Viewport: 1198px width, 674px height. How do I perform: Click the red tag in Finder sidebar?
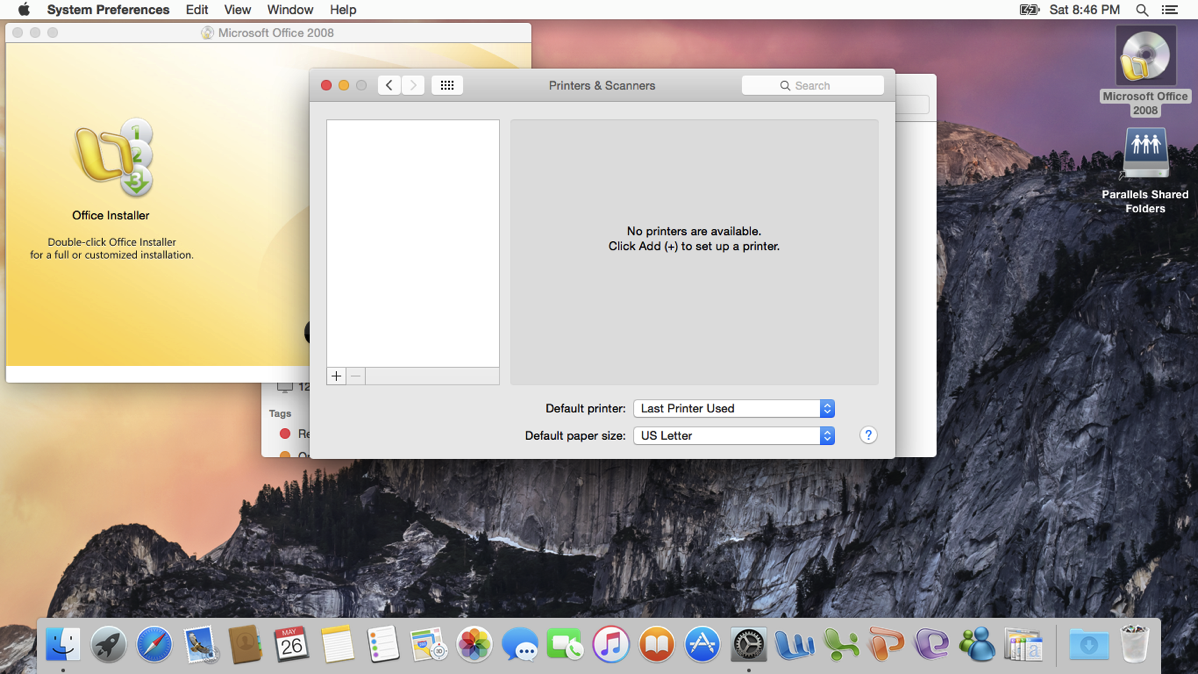coord(285,433)
